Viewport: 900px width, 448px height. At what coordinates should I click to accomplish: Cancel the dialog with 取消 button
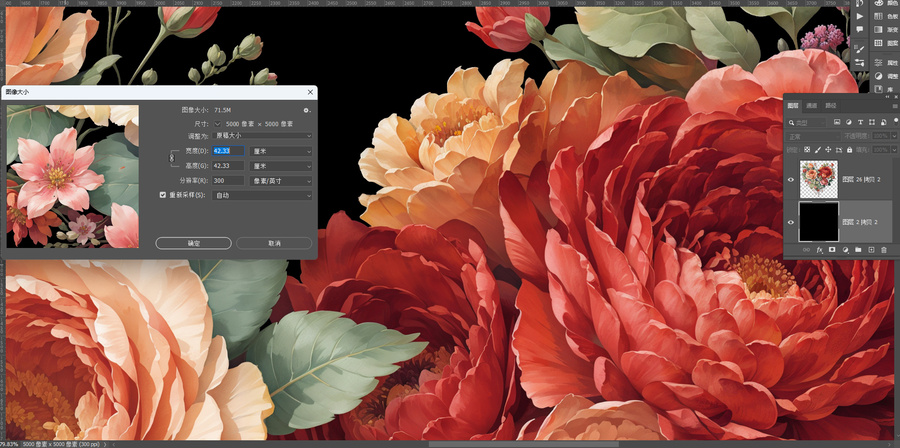274,243
